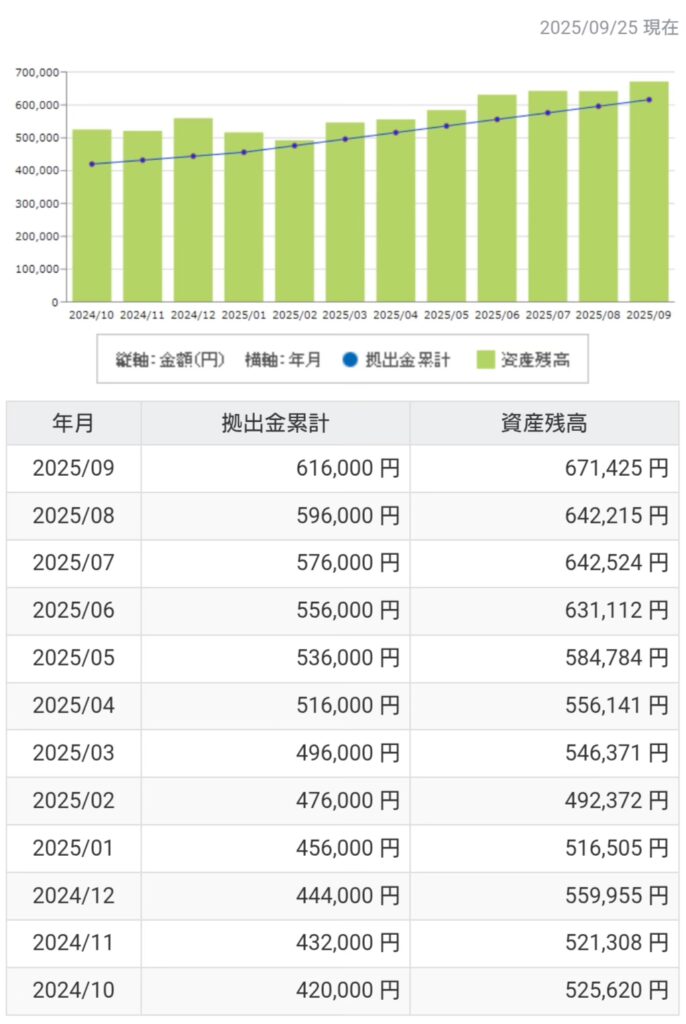Click the 拠出金累計 column header
Screen dimensions: 686x1024
click(x=275, y=423)
